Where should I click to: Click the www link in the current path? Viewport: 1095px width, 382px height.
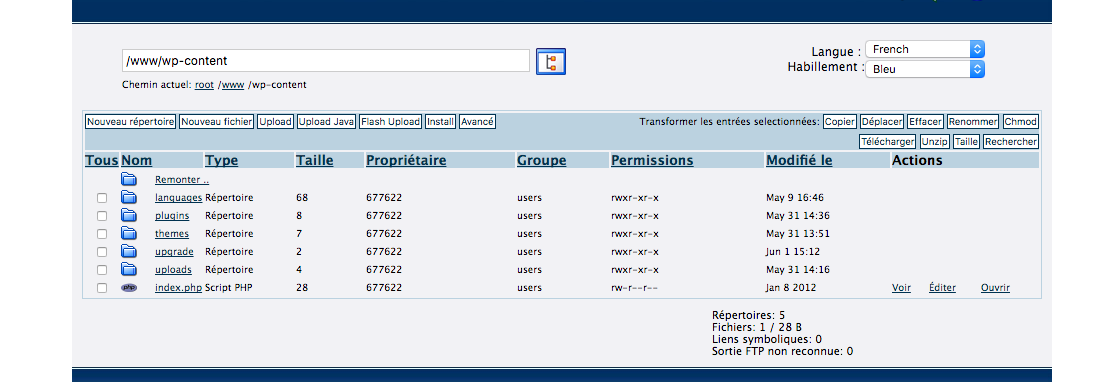click(x=233, y=85)
